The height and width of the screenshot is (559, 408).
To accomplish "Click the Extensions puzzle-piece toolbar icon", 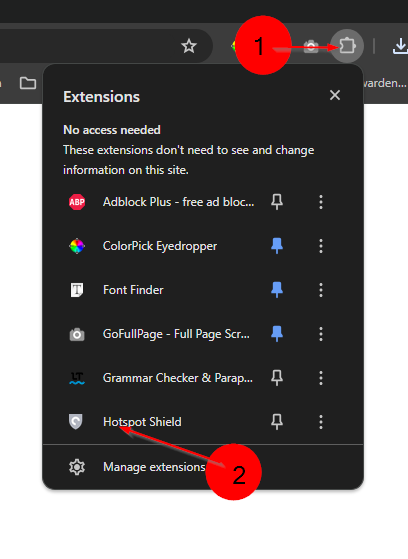I will point(347,46).
